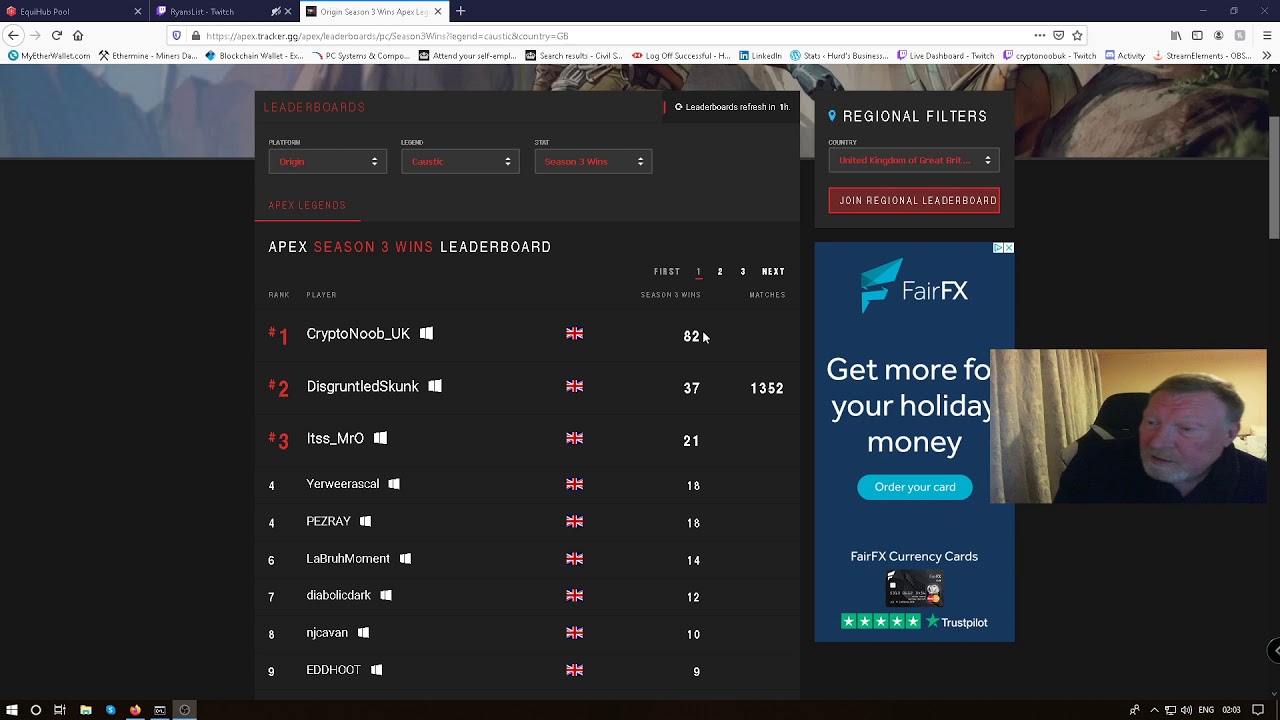This screenshot has height=720, width=1280.
Task: Open the Legend dropdown showing Caustic
Action: pos(460,161)
